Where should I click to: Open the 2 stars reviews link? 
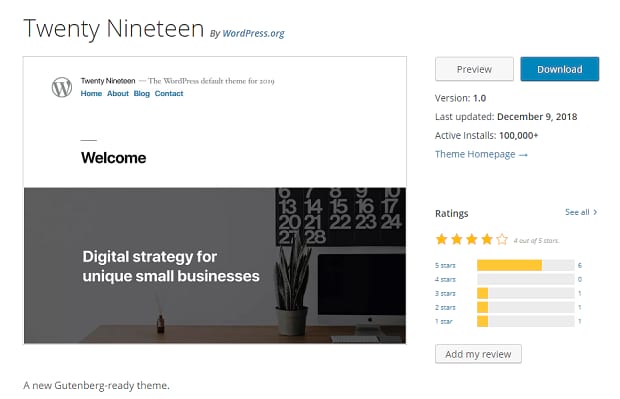[445, 307]
